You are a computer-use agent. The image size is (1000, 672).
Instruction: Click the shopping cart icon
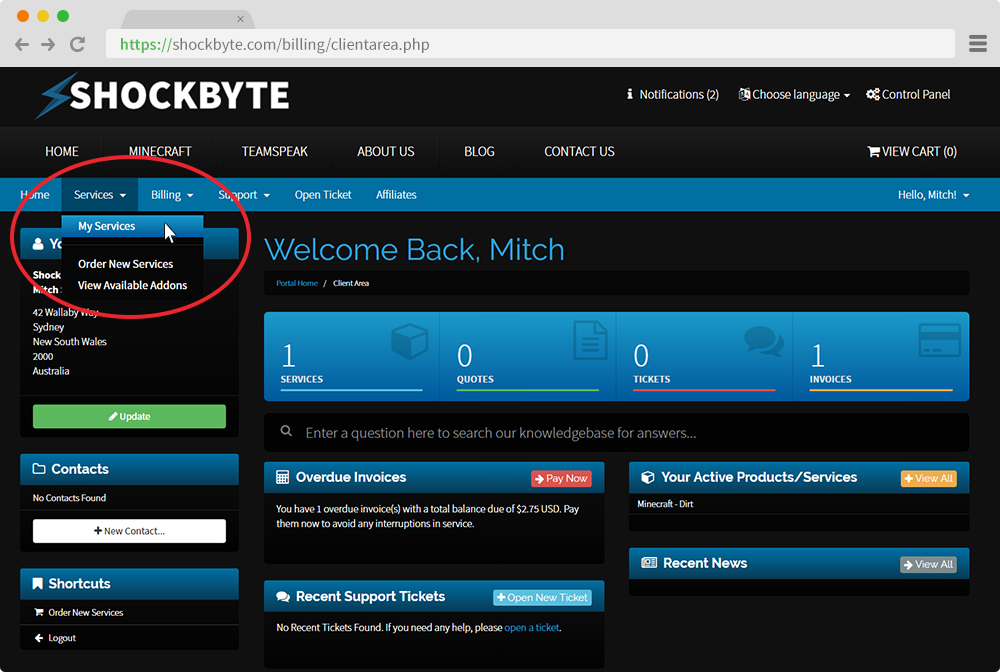coord(873,152)
